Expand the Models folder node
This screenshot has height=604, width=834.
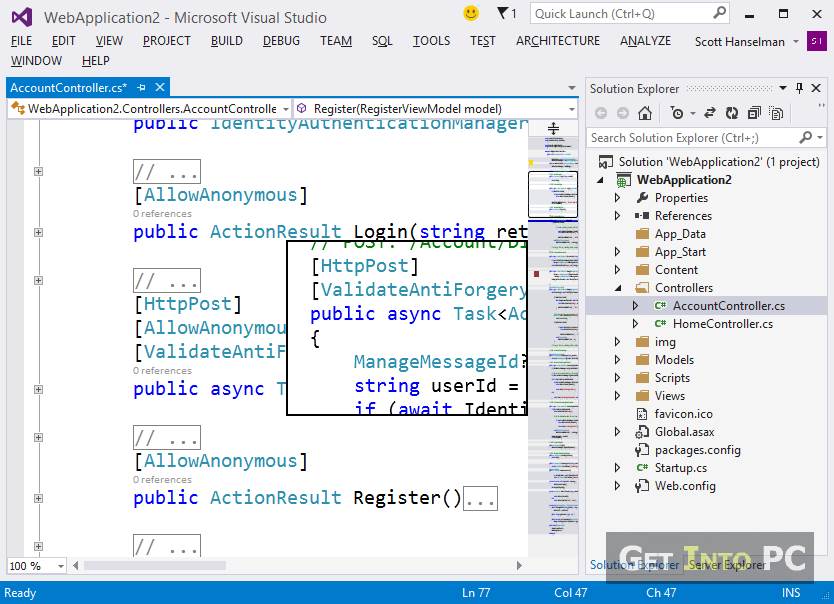click(618, 359)
